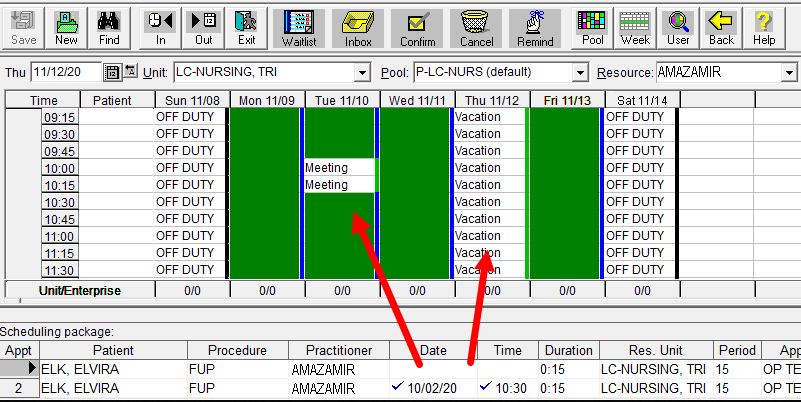Click the empty Date cell in first row

[x=433, y=369]
